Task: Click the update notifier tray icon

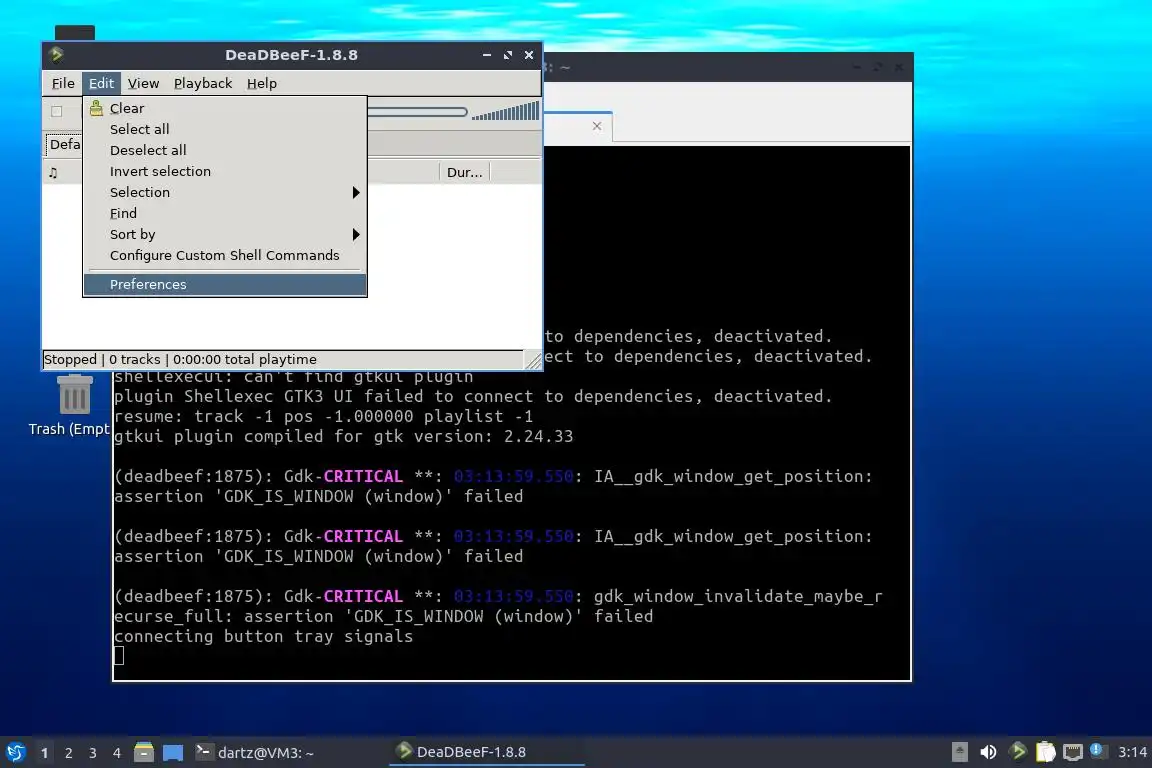Action: pyautogui.click(x=1098, y=751)
